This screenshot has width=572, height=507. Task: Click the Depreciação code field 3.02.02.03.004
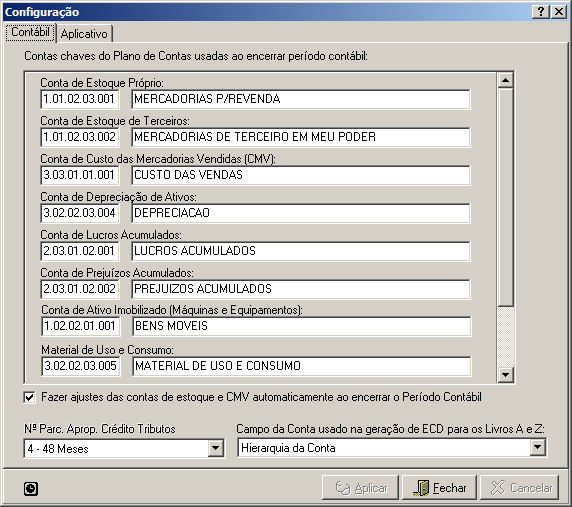[x=80, y=213]
